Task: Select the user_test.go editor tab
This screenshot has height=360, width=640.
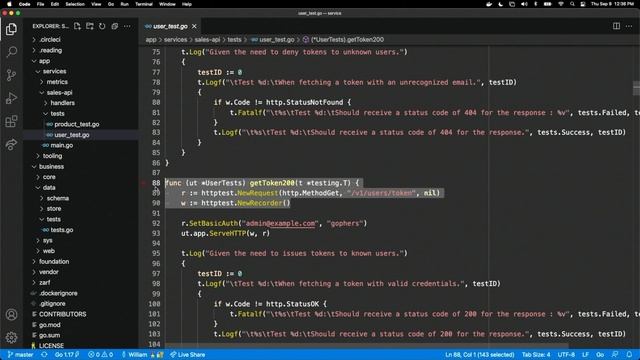Action: (170, 26)
